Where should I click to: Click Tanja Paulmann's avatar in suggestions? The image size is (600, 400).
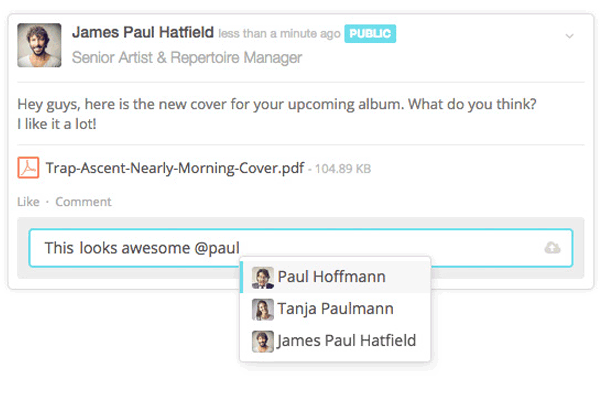click(263, 309)
